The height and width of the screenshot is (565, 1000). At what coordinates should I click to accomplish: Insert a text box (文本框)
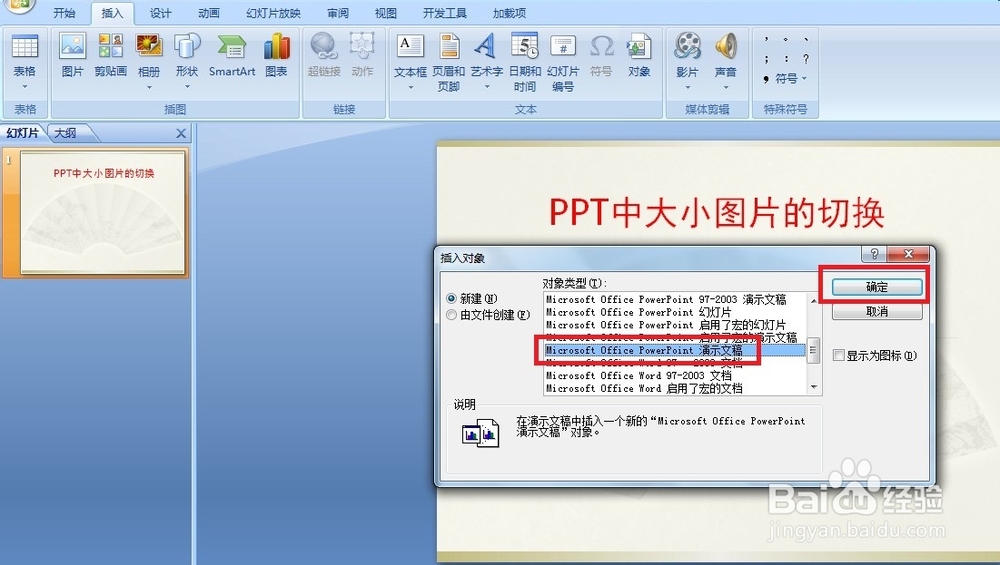click(x=410, y=55)
